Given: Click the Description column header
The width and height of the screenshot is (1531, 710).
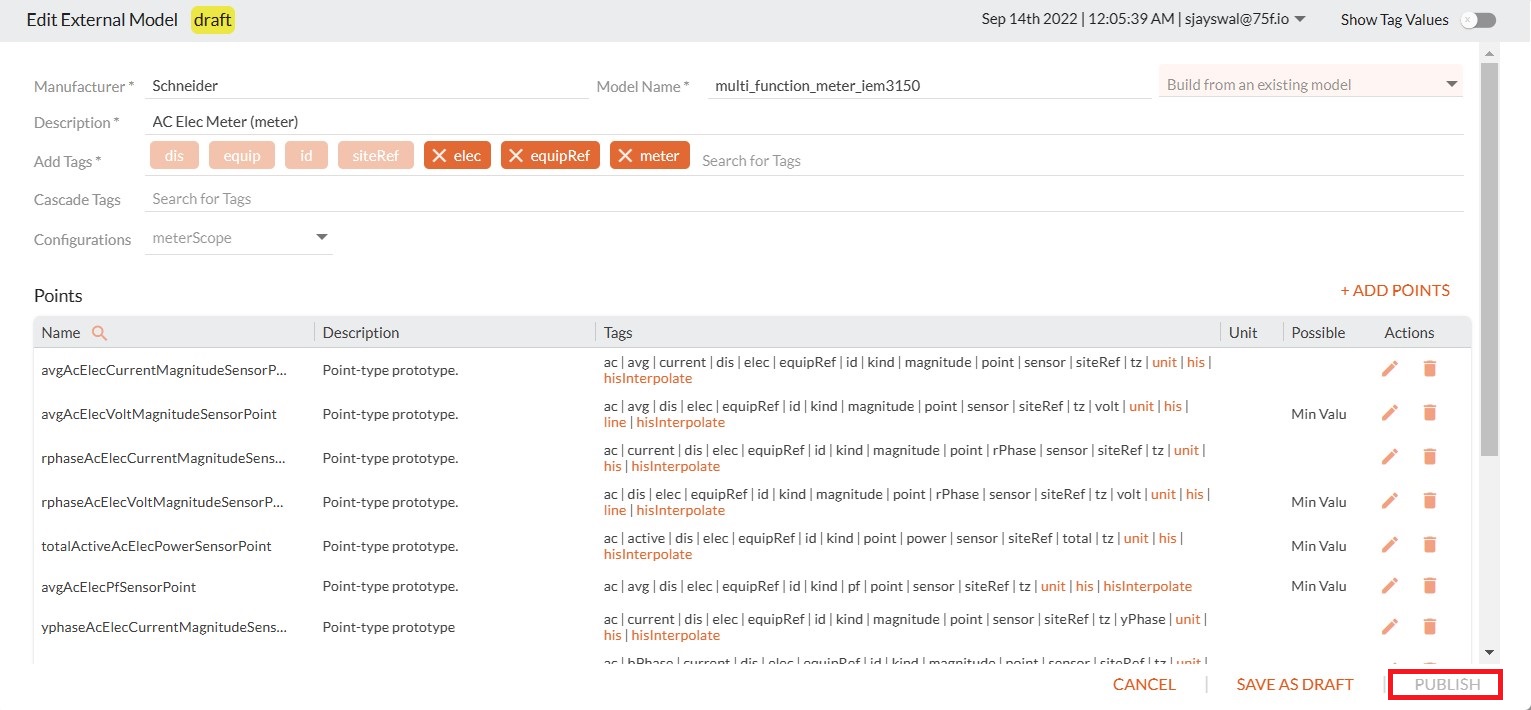Looking at the screenshot, I should pos(361,333).
